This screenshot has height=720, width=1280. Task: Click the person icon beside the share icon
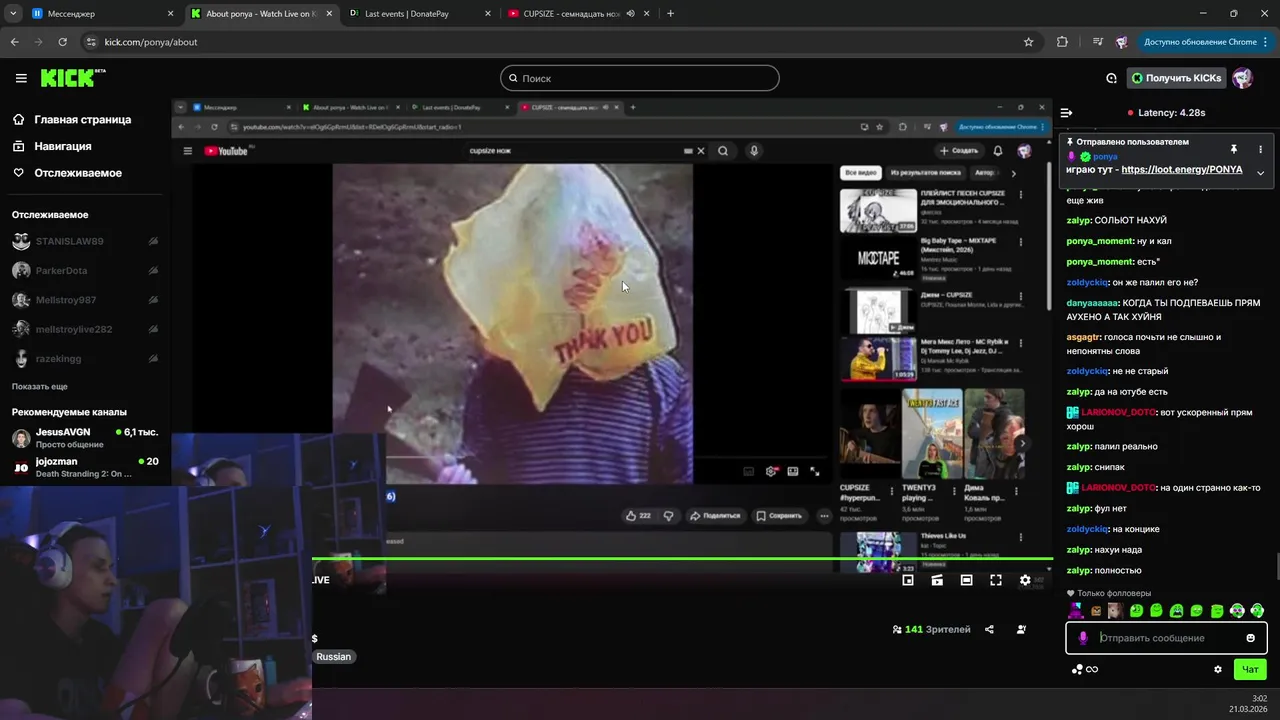pos(1021,629)
